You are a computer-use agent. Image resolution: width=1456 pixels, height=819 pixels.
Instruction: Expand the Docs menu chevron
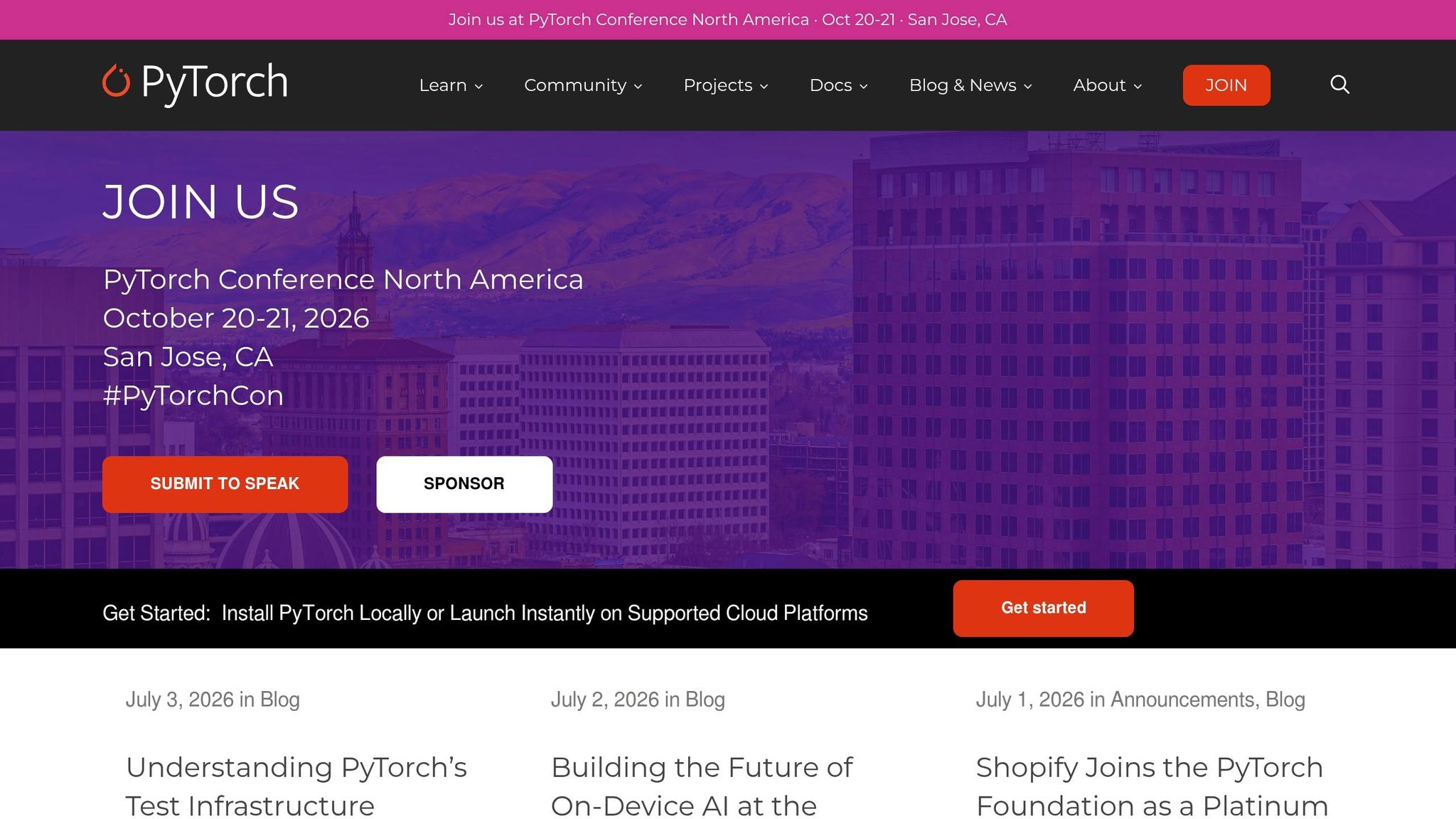pos(863,86)
